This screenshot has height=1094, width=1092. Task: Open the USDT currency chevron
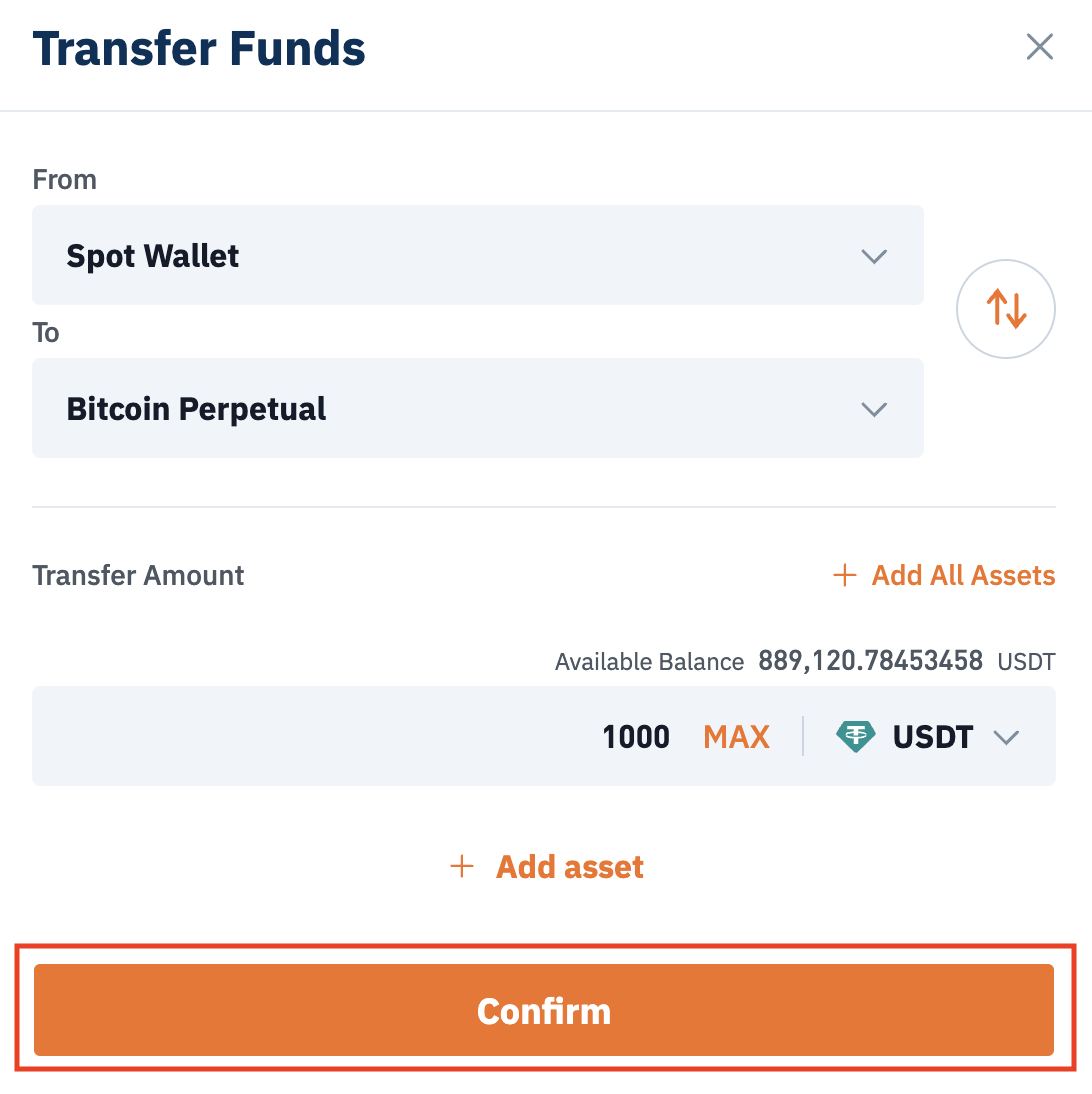1006,737
